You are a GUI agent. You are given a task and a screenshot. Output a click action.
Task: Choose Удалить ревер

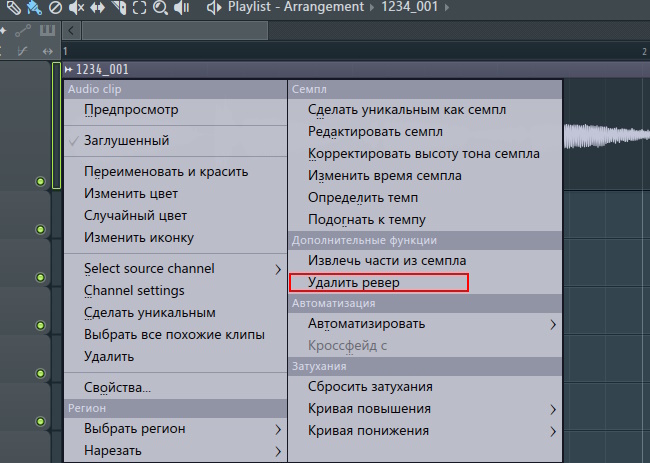tap(425, 283)
